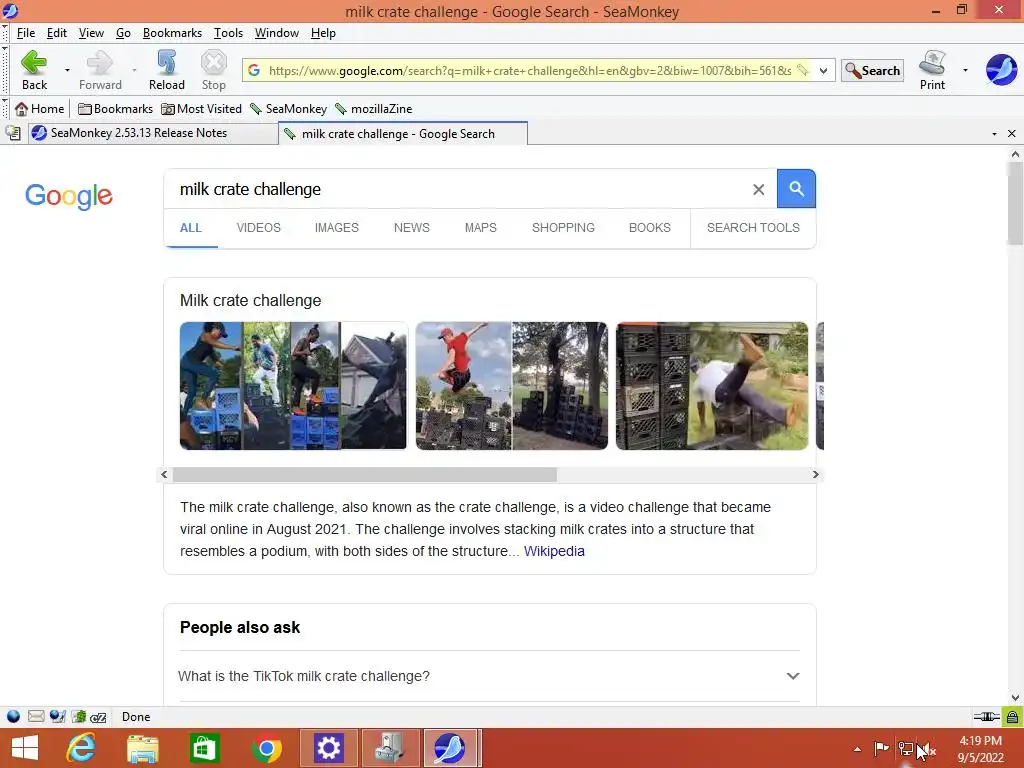The height and width of the screenshot is (768, 1024).
Task: Open Address Book status bar icon
Action: click(x=79, y=716)
